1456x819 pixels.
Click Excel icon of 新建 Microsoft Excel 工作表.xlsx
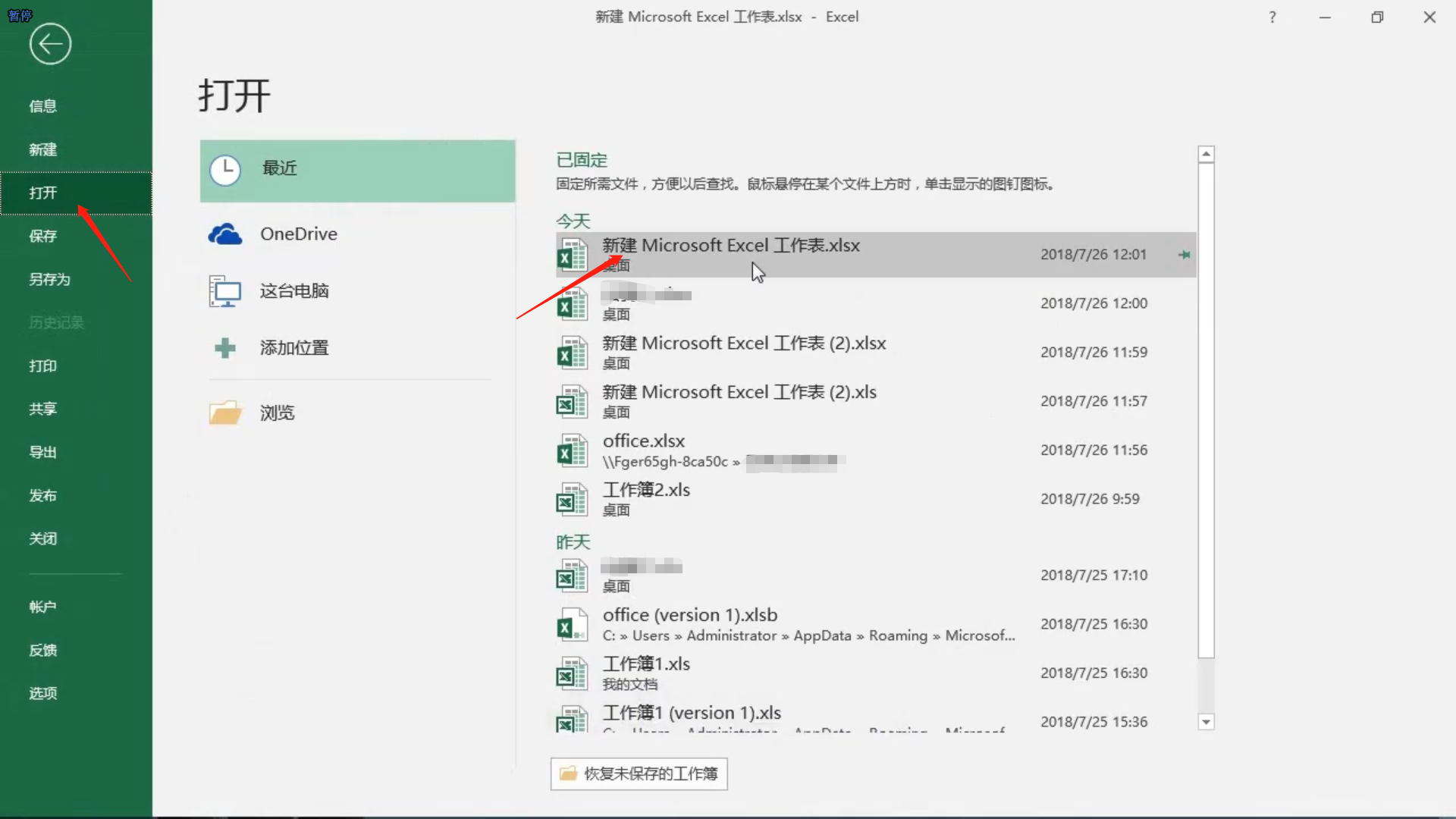[573, 255]
